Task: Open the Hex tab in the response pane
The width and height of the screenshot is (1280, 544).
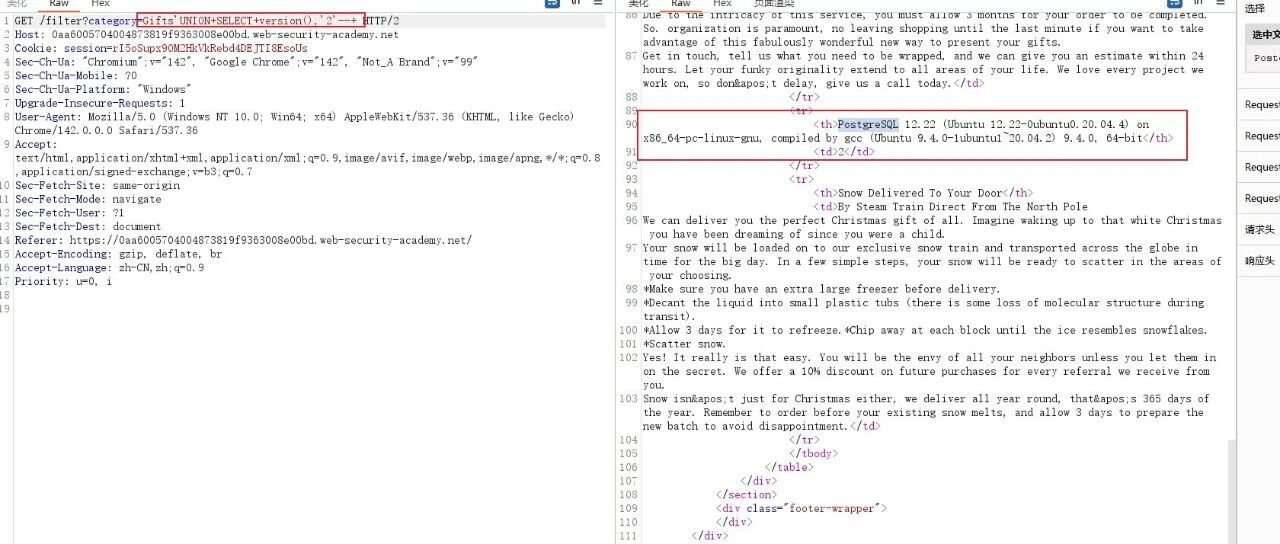Action: [x=722, y=4]
